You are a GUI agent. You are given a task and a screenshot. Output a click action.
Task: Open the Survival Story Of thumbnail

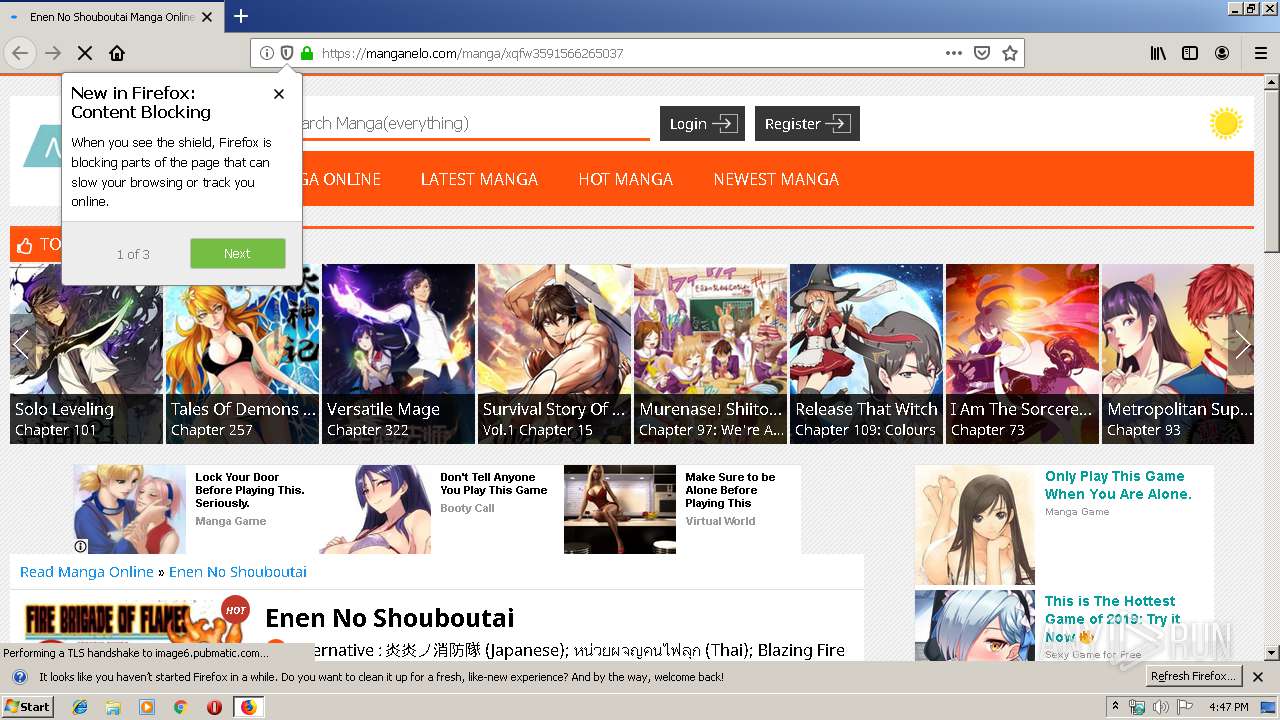pos(554,354)
